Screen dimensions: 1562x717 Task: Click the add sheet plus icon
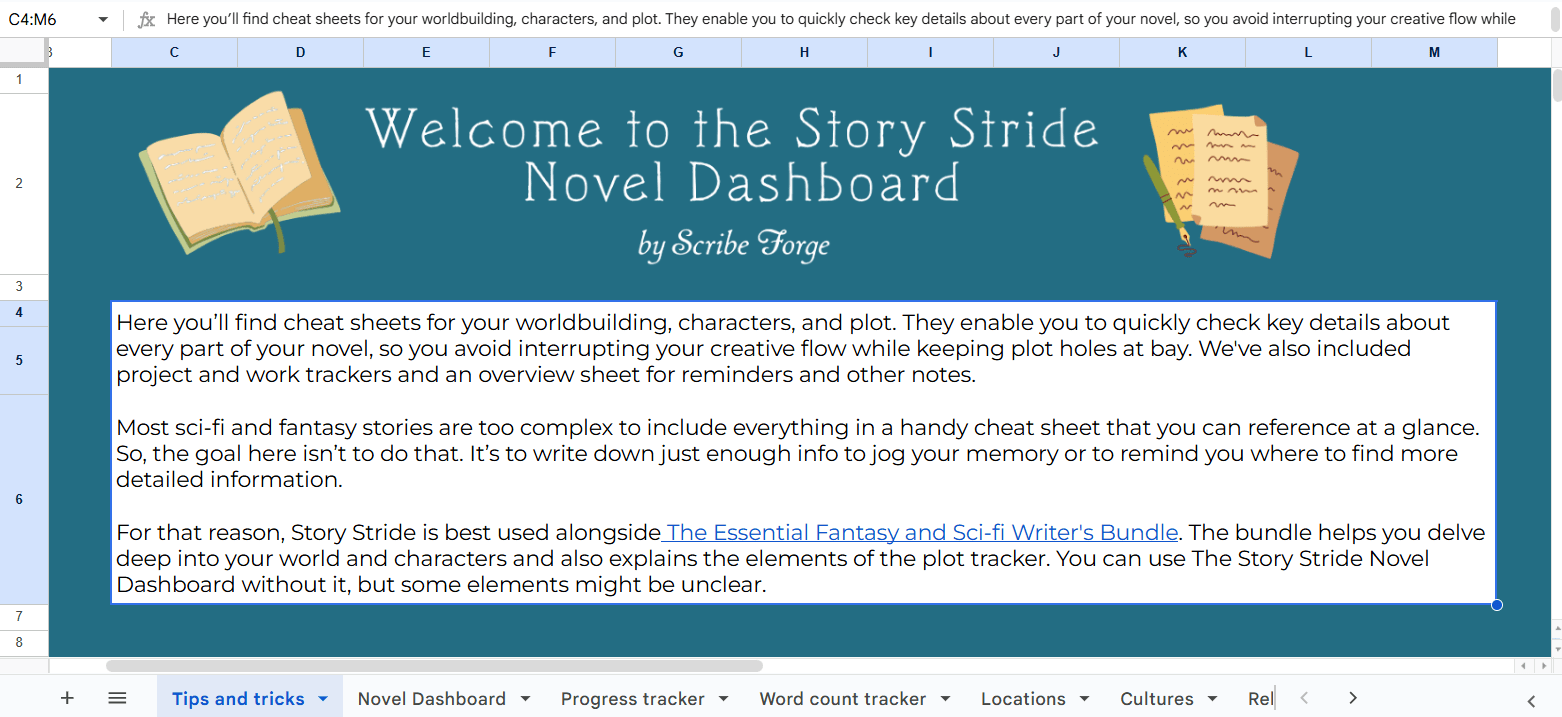[67, 697]
